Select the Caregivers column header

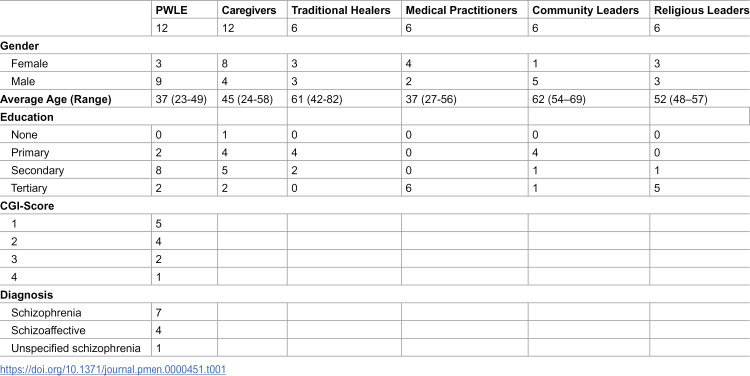point(249,11)
